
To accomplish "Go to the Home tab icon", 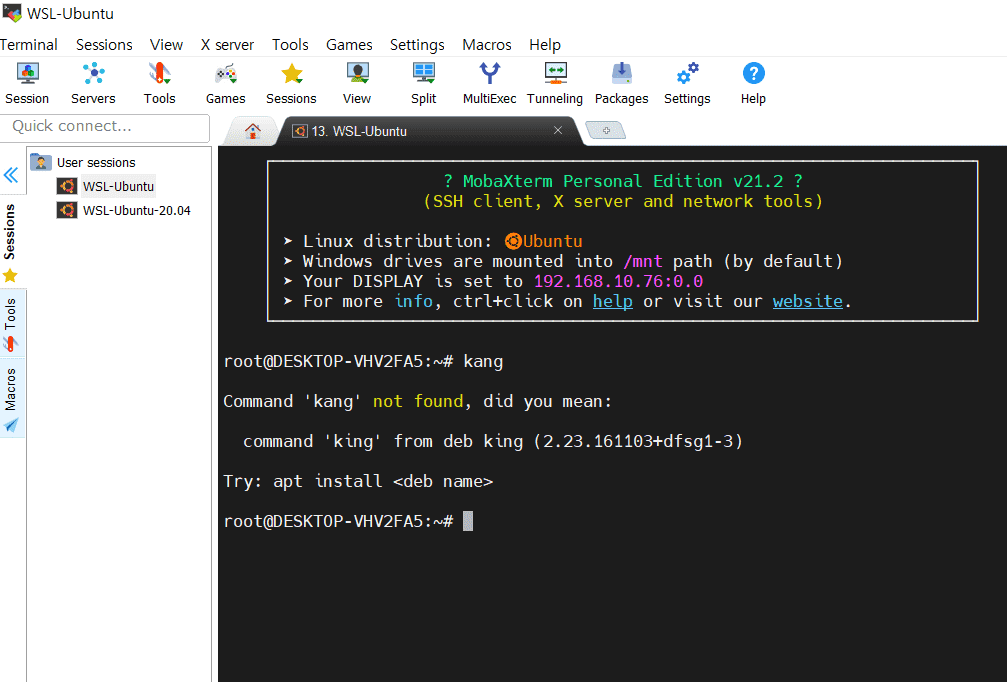I will coord(252,131).
